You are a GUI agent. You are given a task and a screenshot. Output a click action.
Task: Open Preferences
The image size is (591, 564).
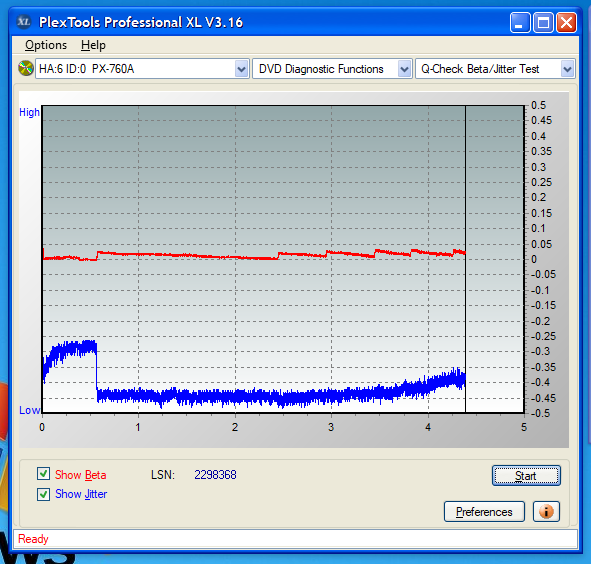coord(484,512)
